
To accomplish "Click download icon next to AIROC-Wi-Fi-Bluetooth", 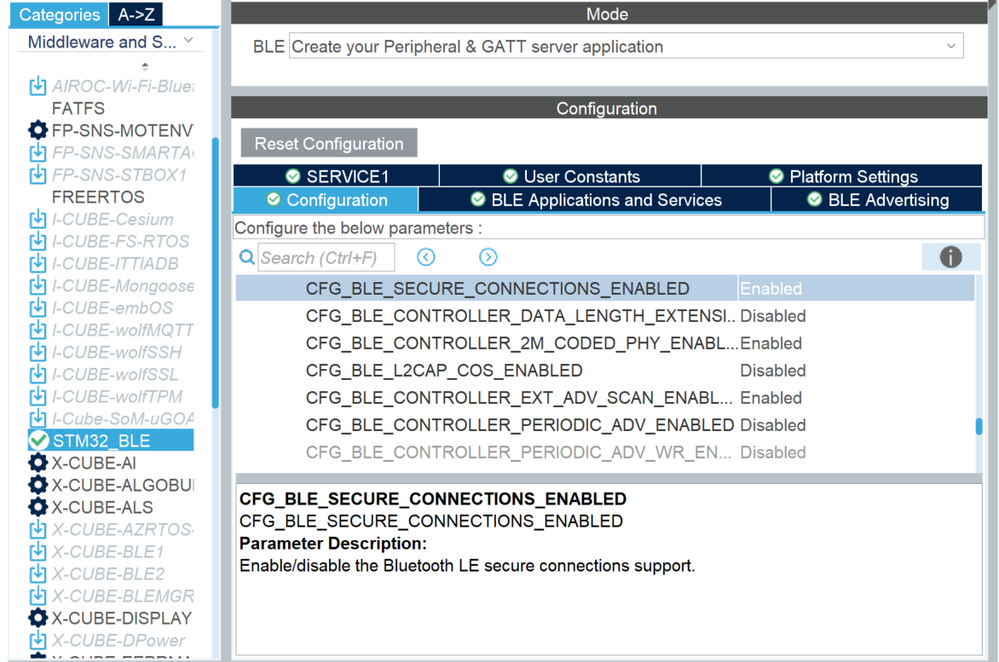I will (x=38, y=86).
